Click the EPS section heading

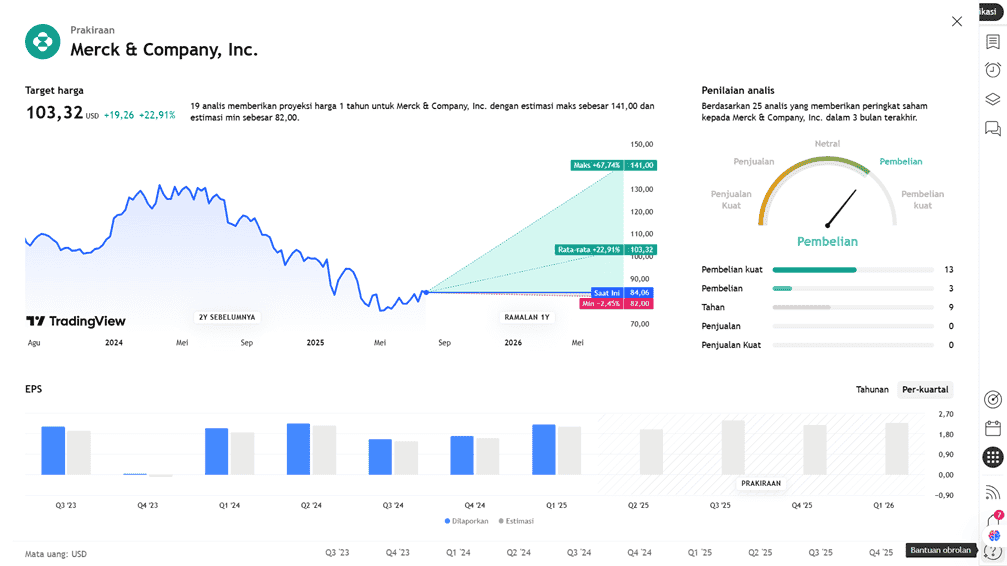coord(33,389)
